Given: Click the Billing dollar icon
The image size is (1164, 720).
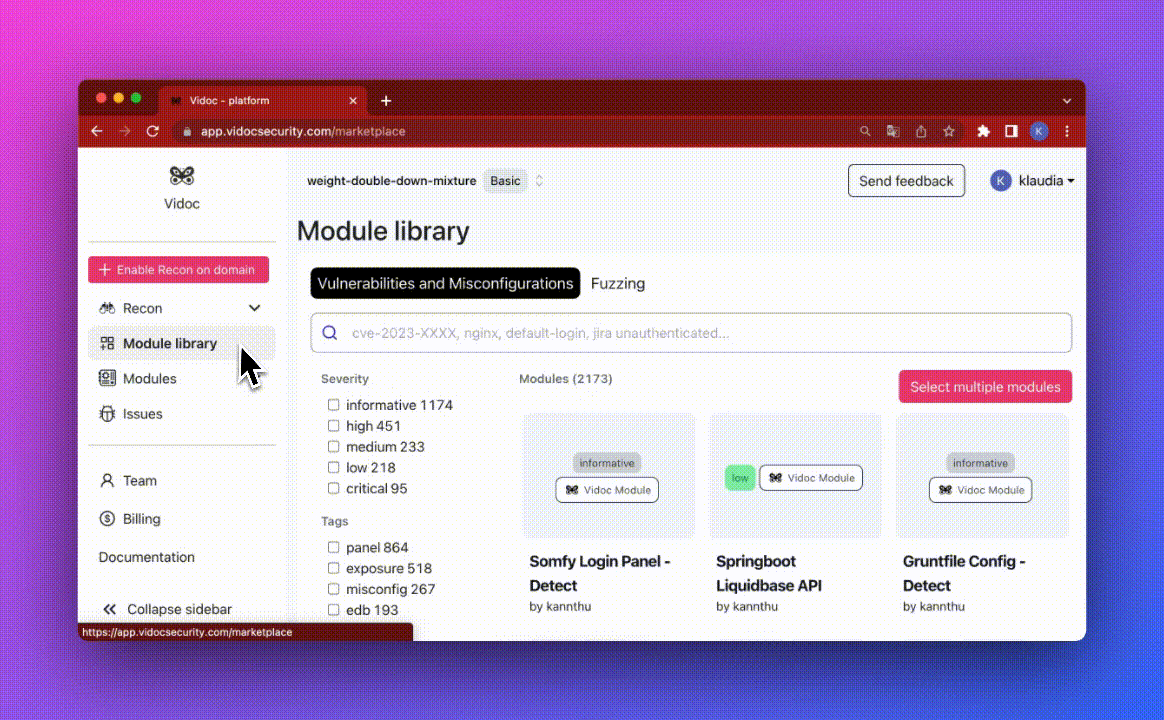Looking at the screenshot, I should click(107, 519).
